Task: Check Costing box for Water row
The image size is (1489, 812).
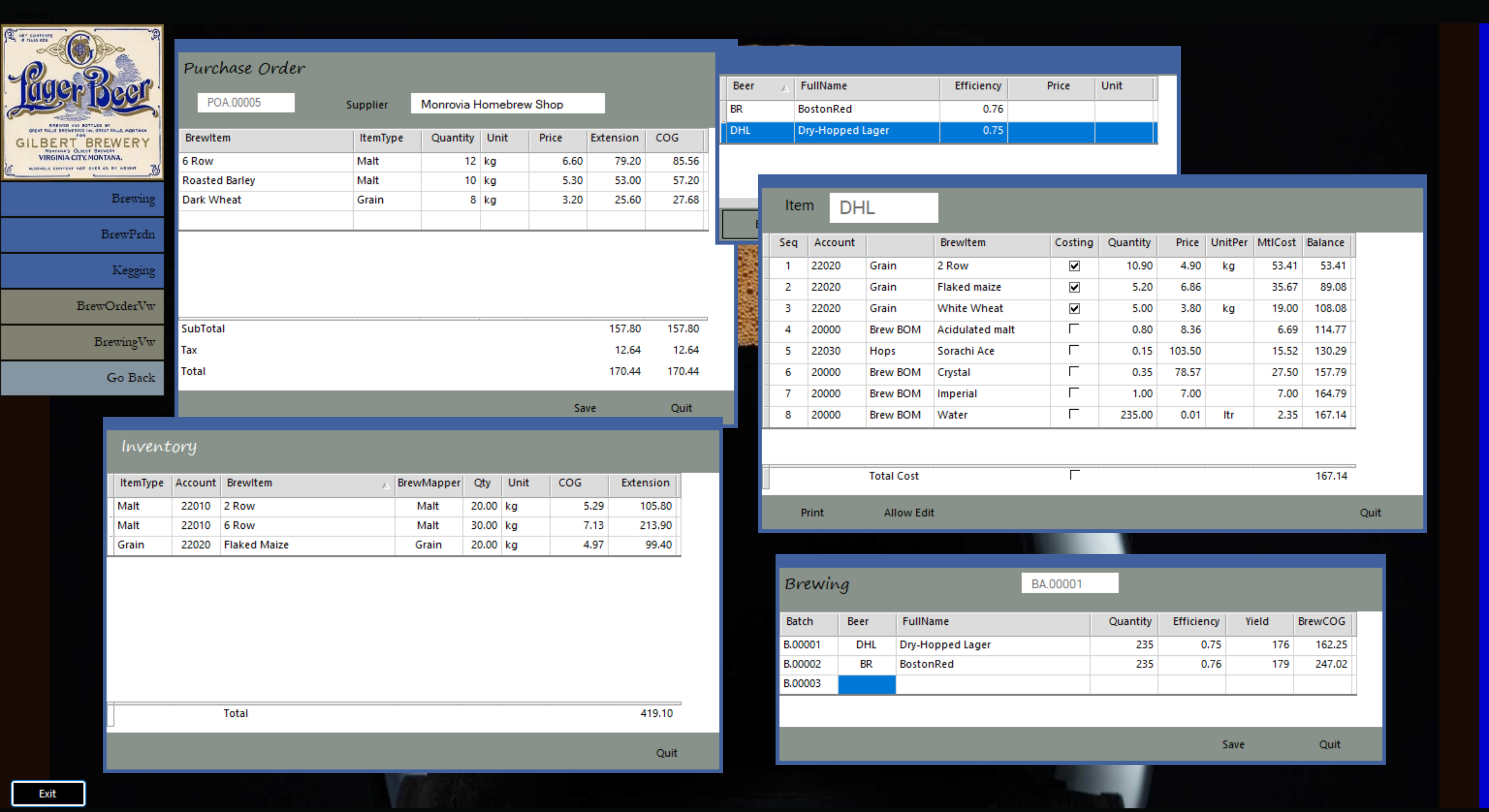Action: tap(1074, 414)
